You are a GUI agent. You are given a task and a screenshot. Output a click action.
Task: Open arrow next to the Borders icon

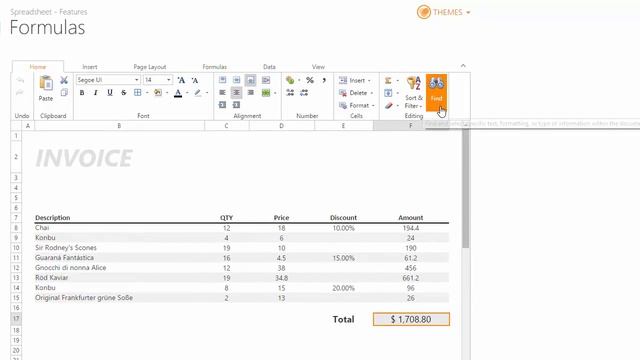coord(147,93)
